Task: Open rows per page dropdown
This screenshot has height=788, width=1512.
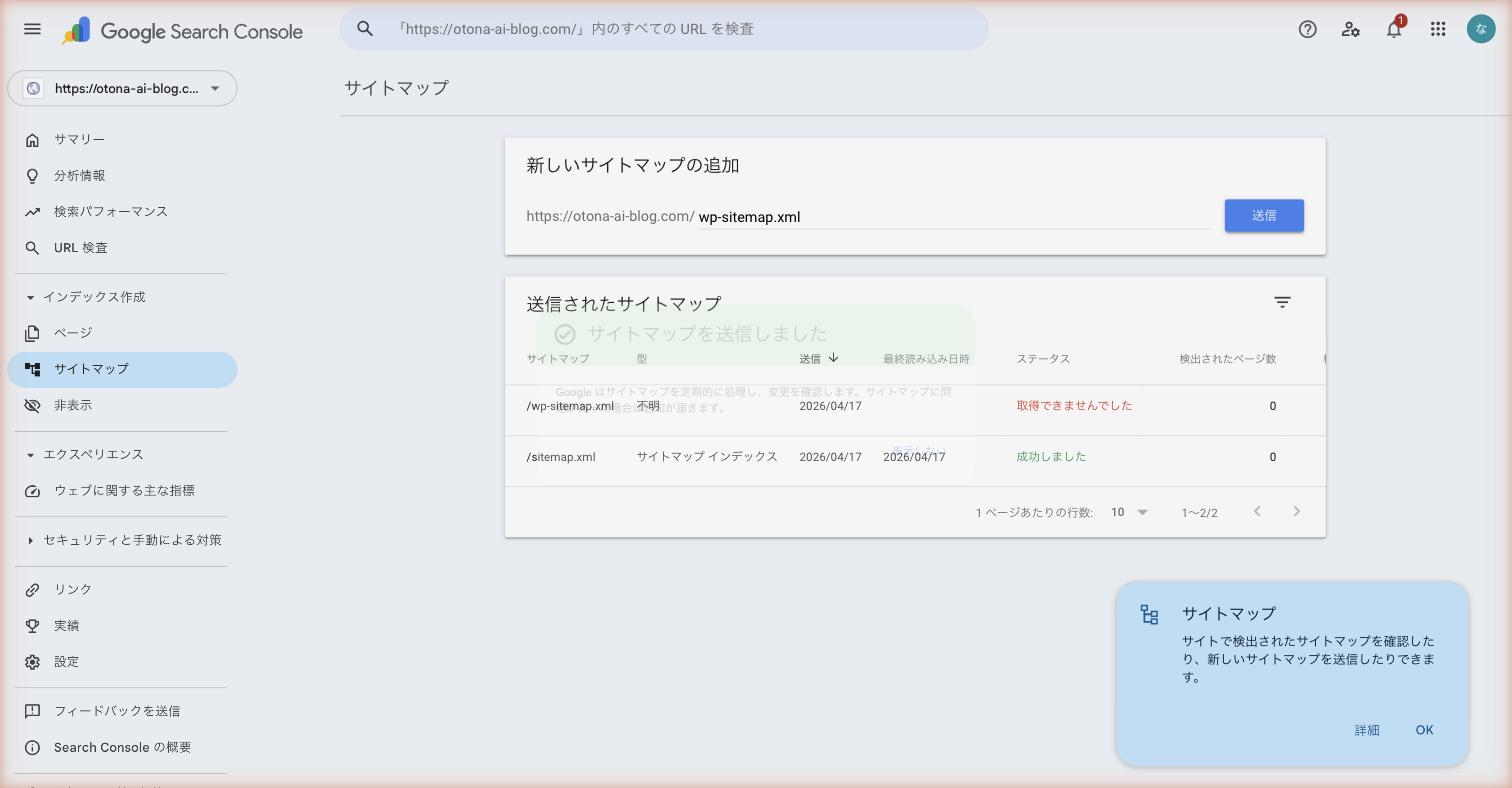Action: pos(1129,512)
